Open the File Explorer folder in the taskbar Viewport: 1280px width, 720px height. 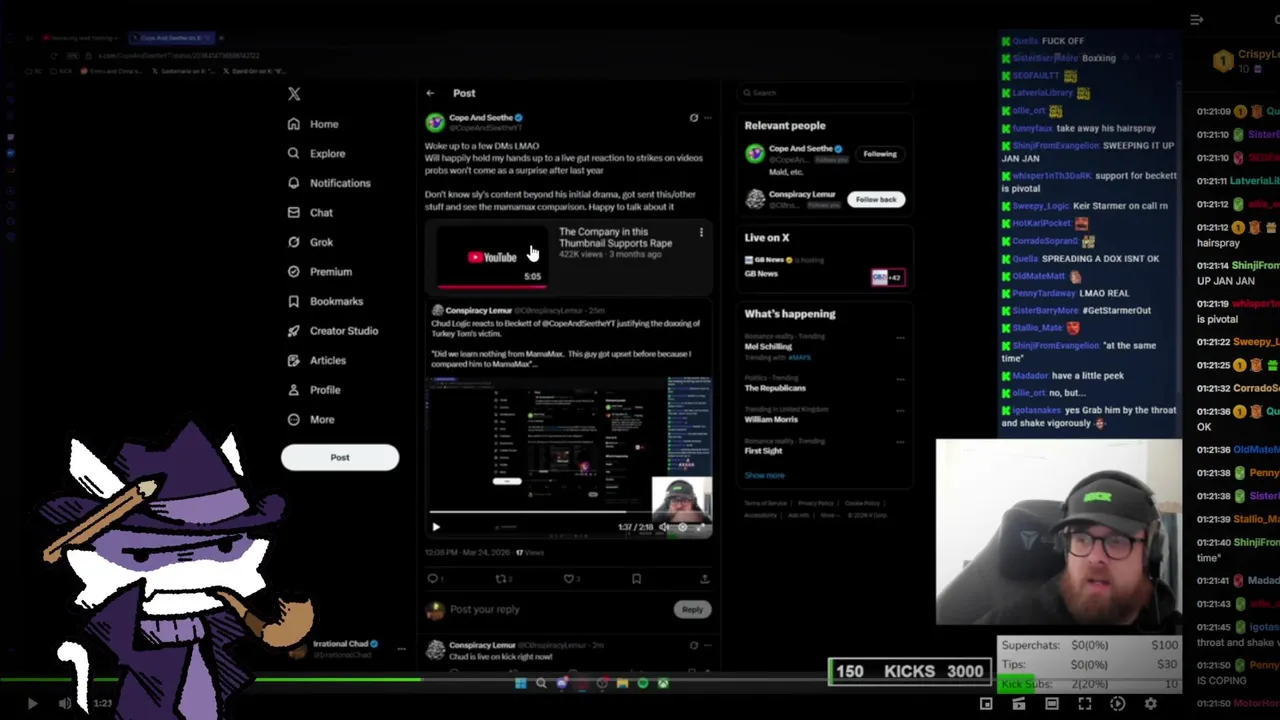[x=622, y=684]
